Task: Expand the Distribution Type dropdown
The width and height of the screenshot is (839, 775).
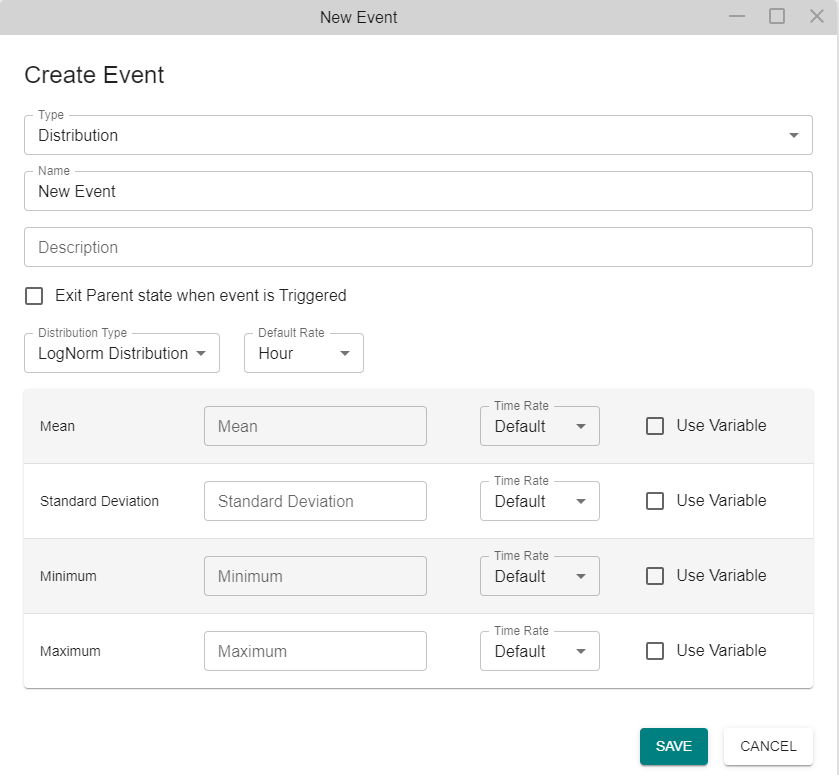Action: point(122,353)
